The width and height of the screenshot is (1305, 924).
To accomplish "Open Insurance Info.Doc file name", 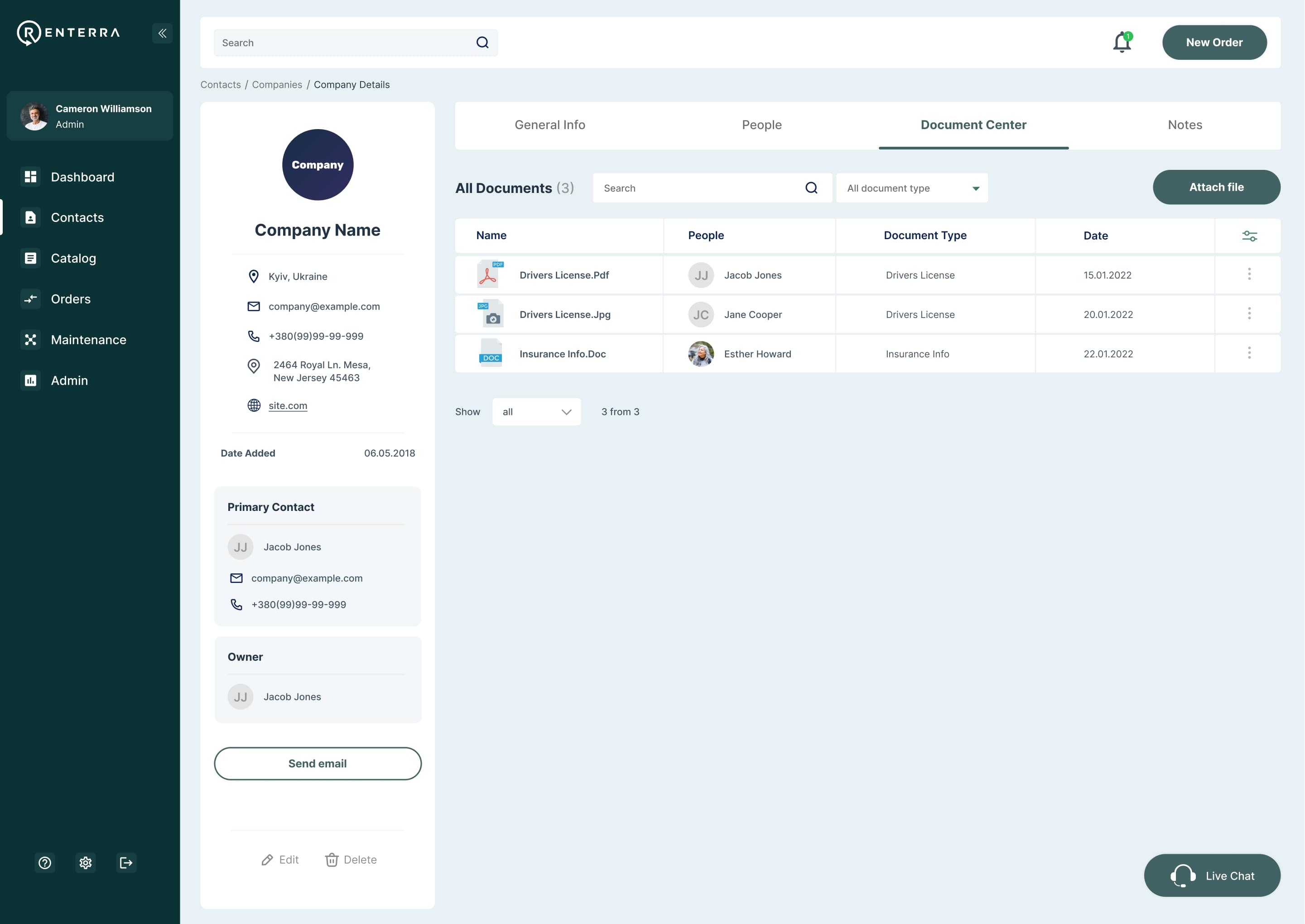I will (x=562, y=353).
